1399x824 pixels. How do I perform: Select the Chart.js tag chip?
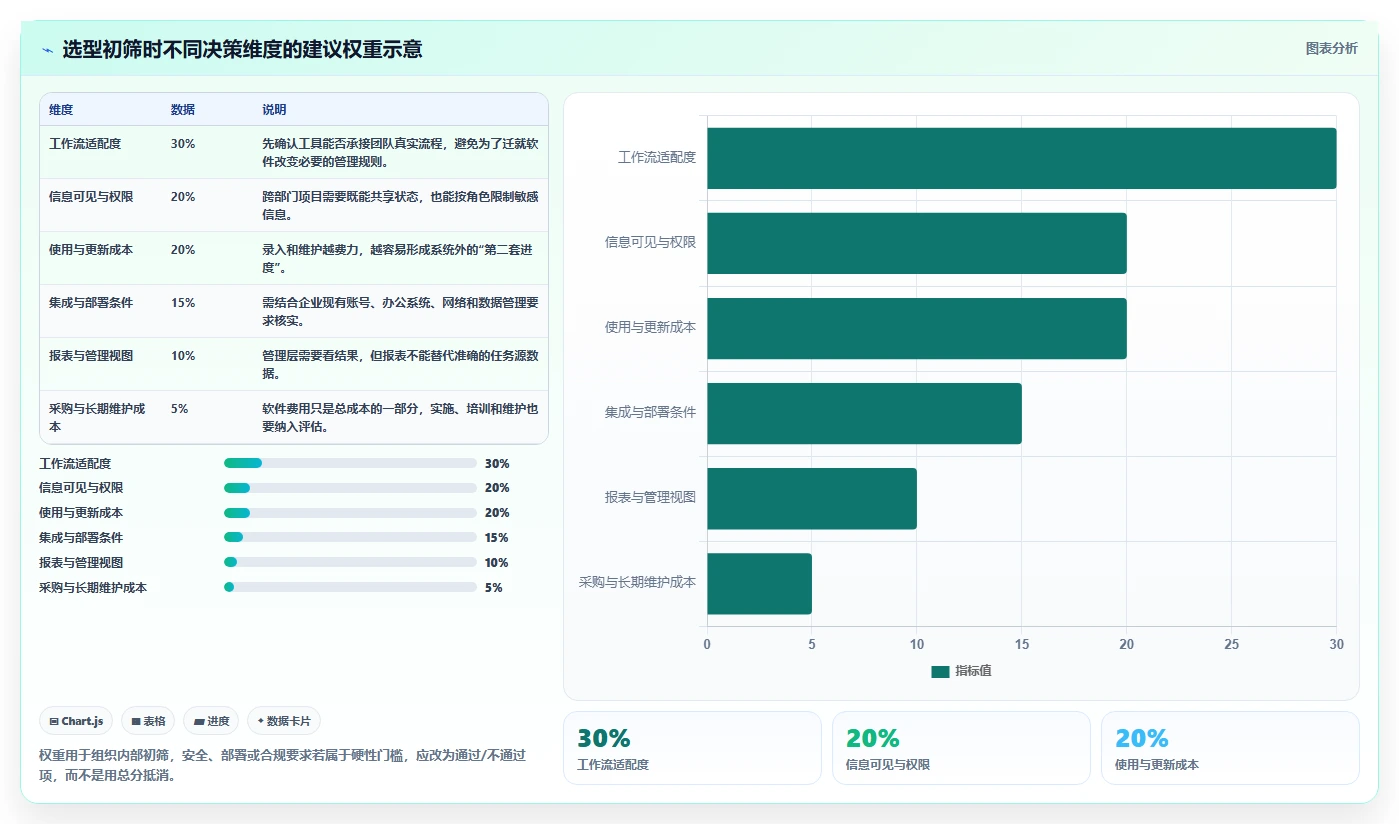[x=75, y=721]
